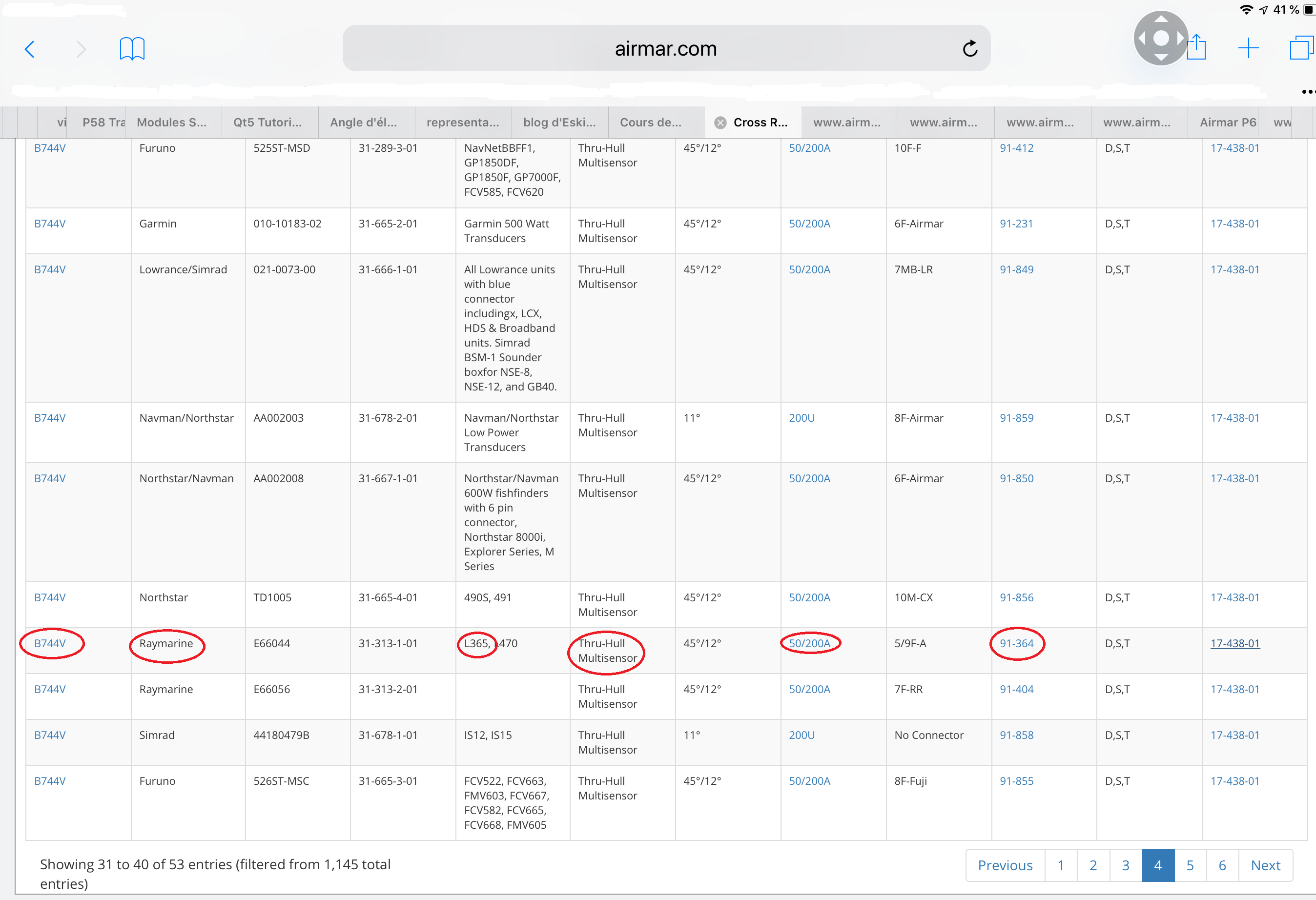Show all tabs overview icon
The image size is (1316, 900).
point(1301,47)
